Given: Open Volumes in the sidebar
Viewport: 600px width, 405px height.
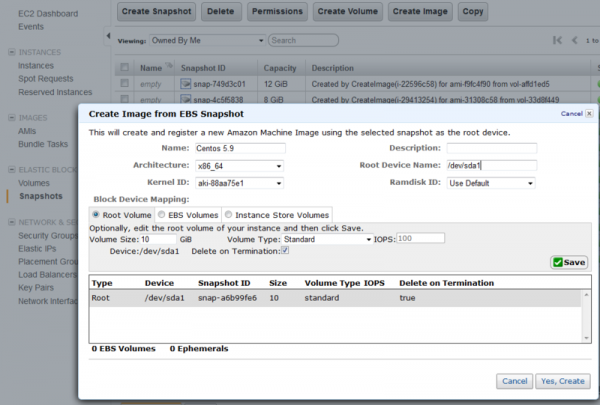Looking at the screenshot, I should click(x=34, y=183).
